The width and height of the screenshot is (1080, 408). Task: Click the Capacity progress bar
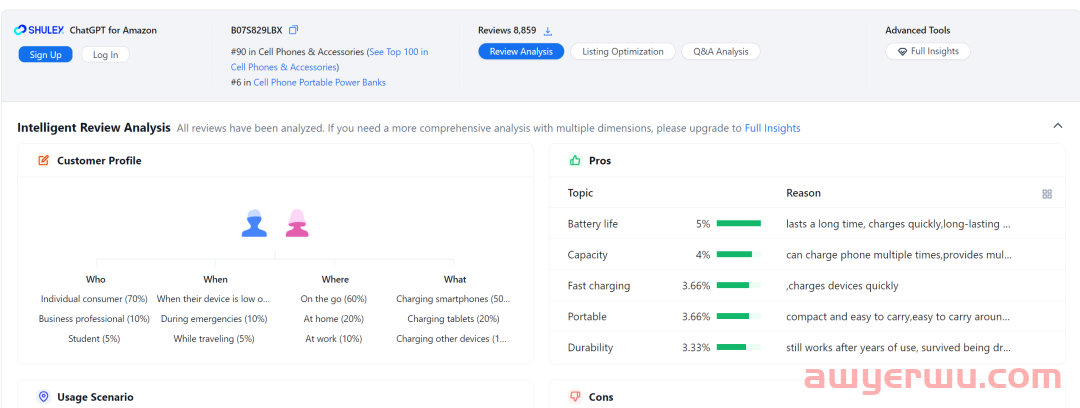(738, 254)
